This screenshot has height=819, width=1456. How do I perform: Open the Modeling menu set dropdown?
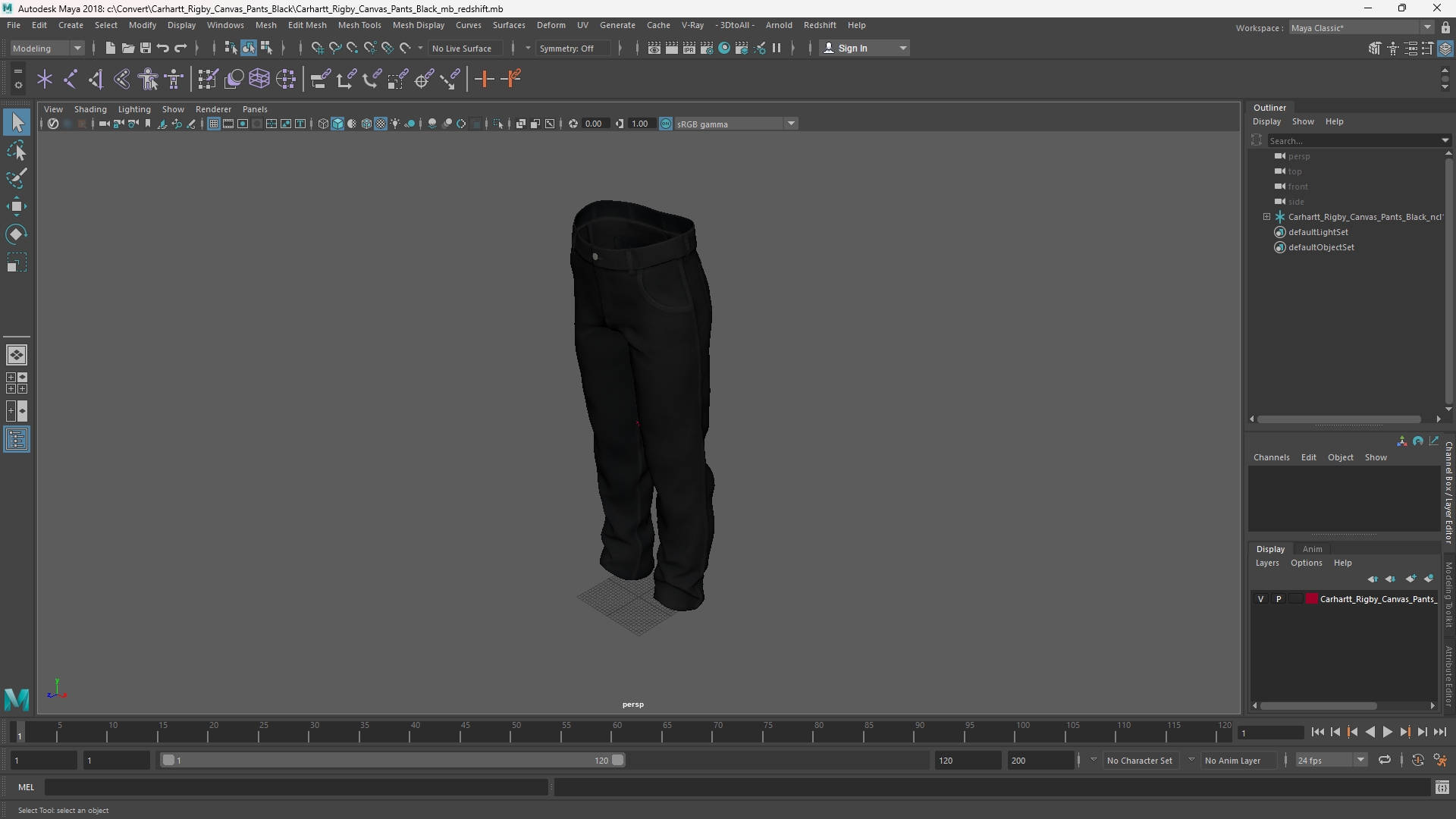47,48
